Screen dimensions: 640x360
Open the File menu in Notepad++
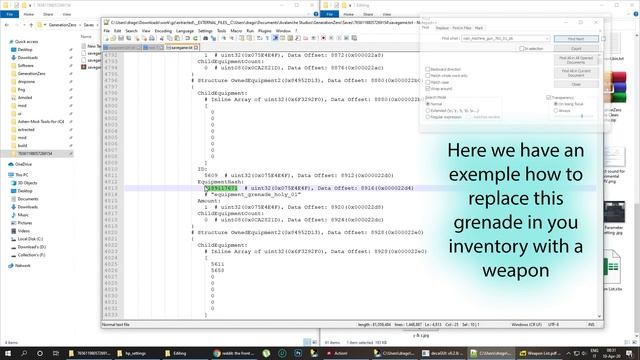pyautogui.click(x=107, y=31)
